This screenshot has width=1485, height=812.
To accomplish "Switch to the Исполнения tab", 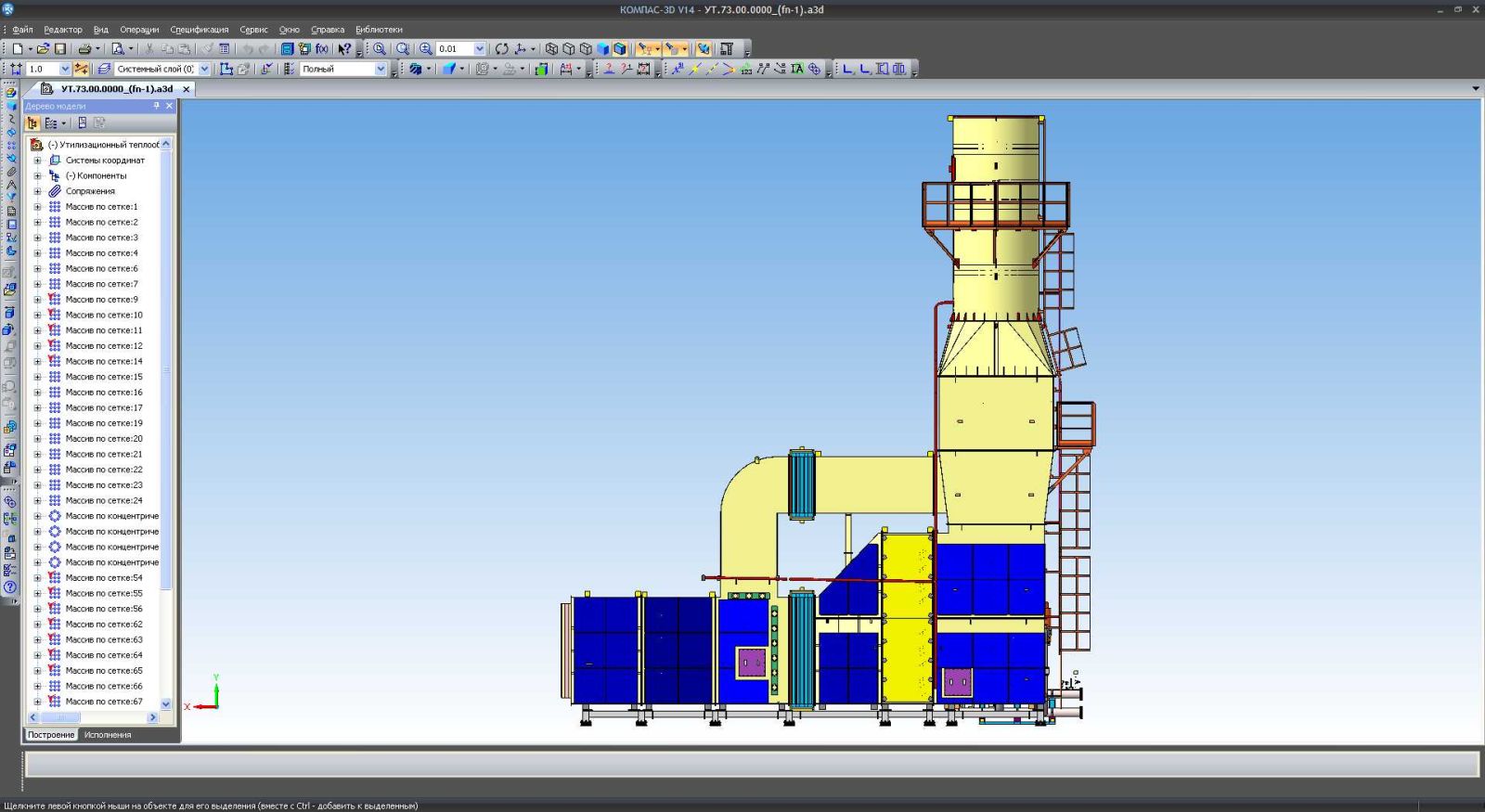I will click(108, 735).
